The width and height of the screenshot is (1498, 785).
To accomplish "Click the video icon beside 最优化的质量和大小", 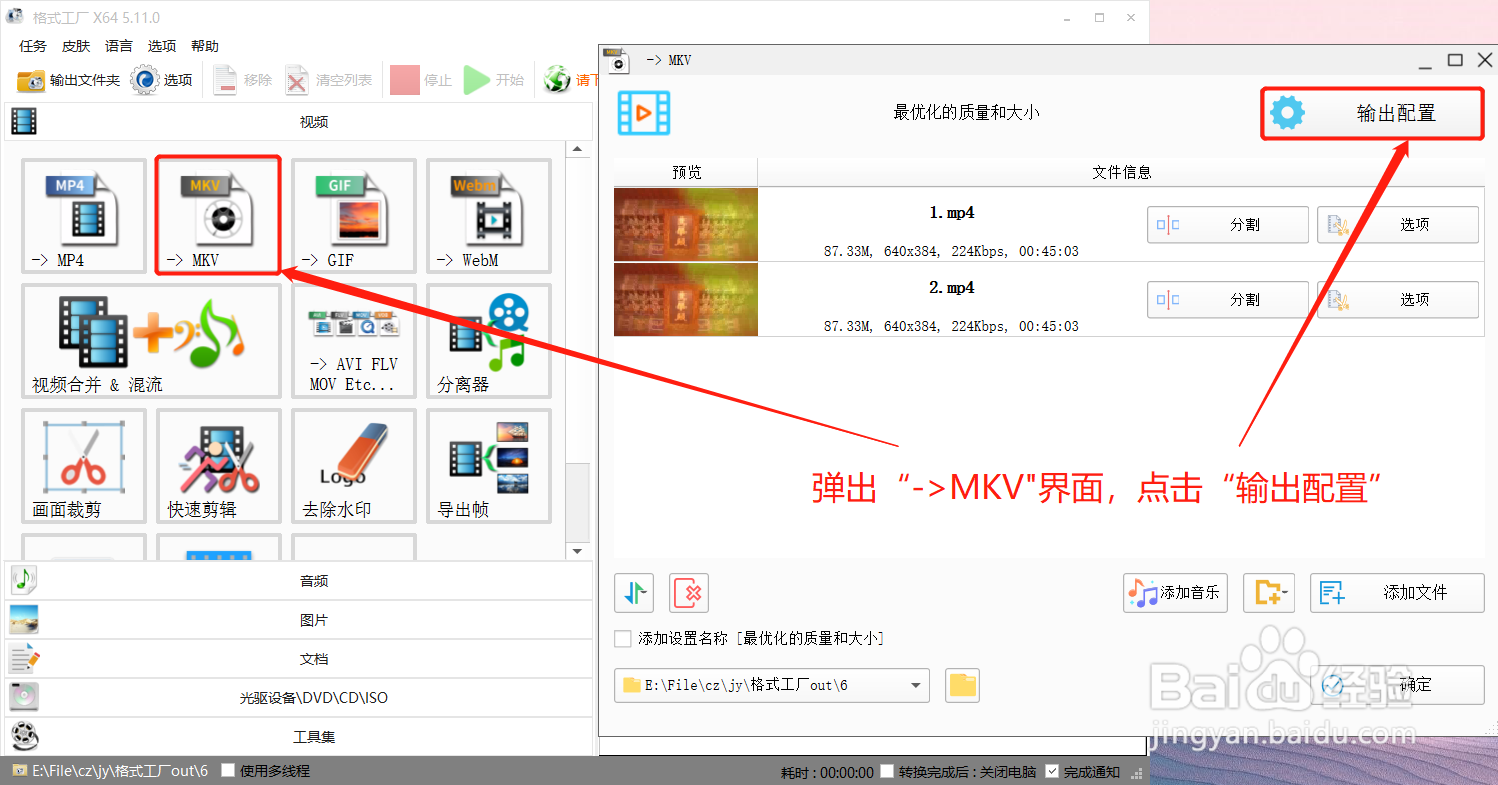I will (x=644, y=113).
